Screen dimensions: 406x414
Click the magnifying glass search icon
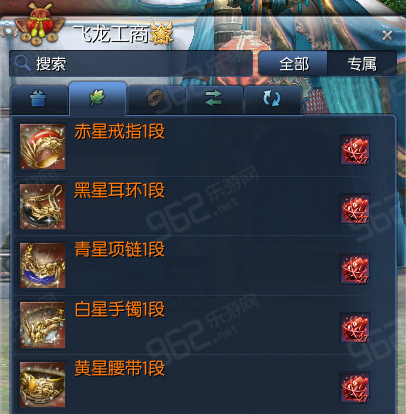pyautogui.click(x=22, y=63)
